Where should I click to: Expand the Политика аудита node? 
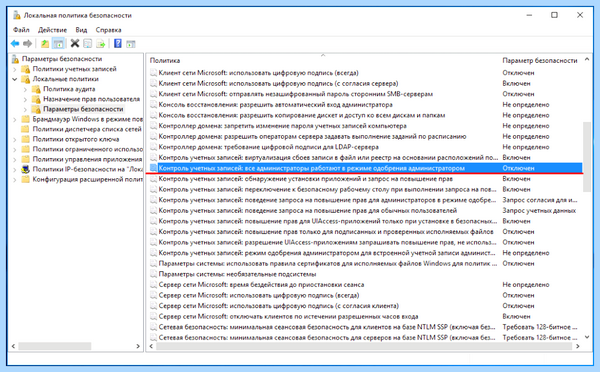[25, 89]
